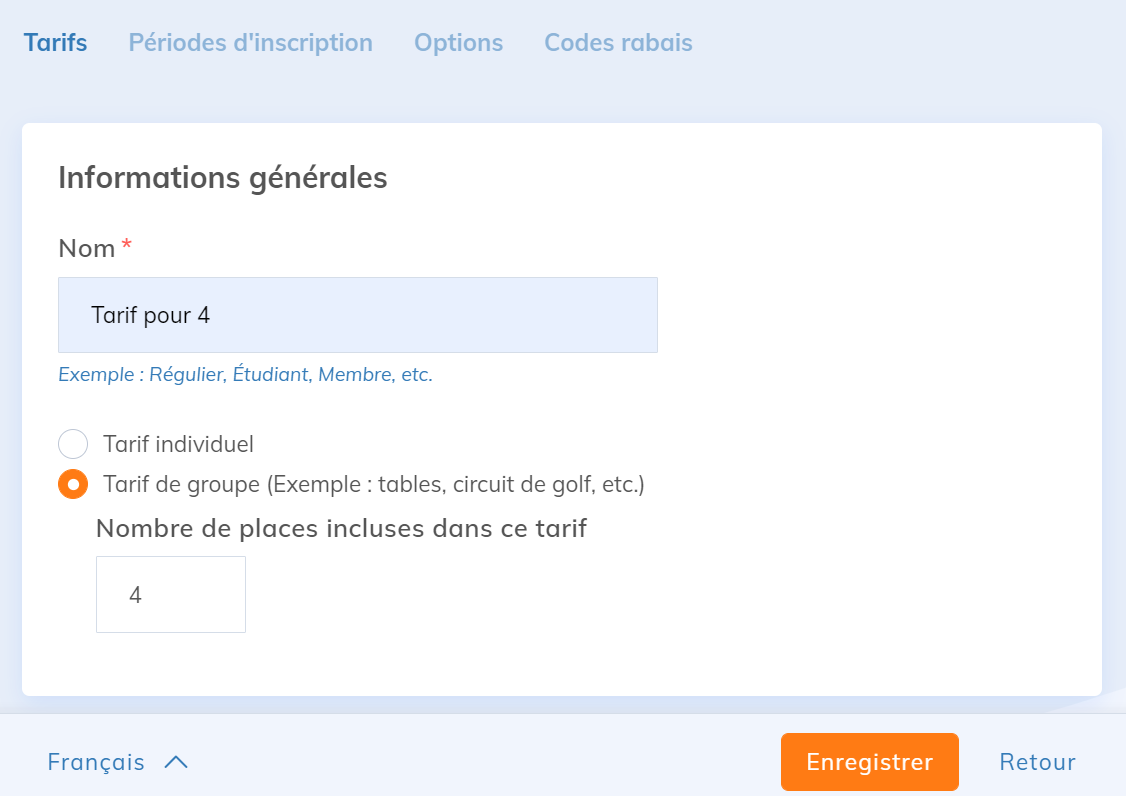Screen dimensions: 1126x796
Task: Select the Tarif de groupe radio button
Action: click(x=73, y=485)
